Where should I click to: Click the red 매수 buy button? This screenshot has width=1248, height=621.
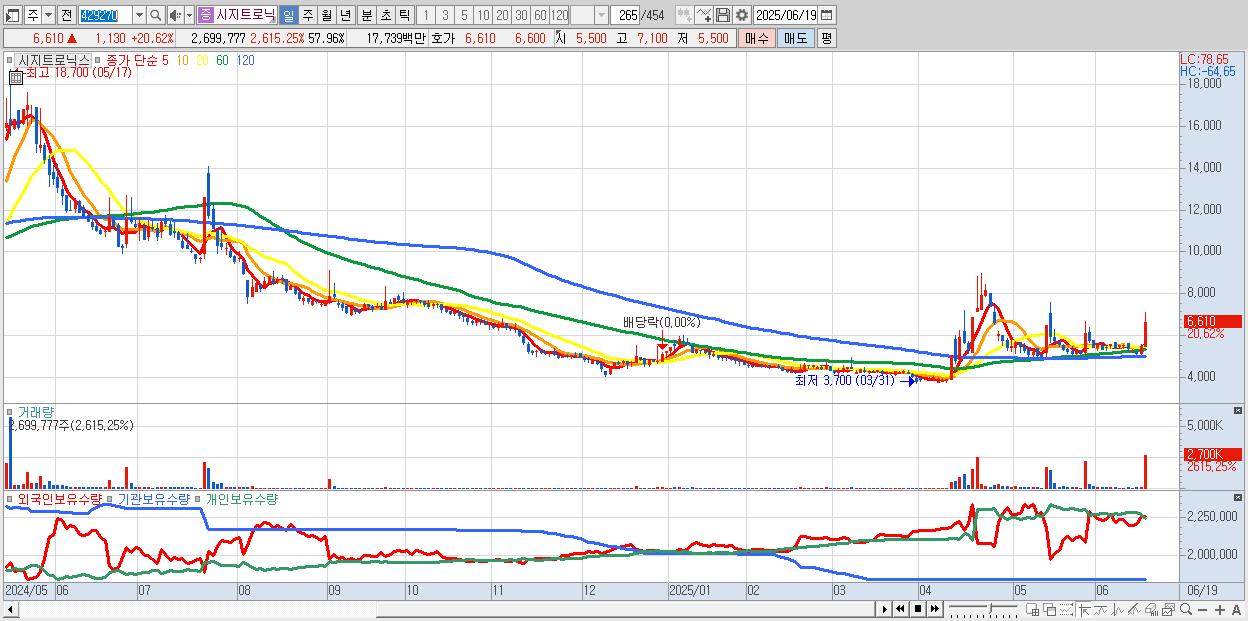click(756, 38)
